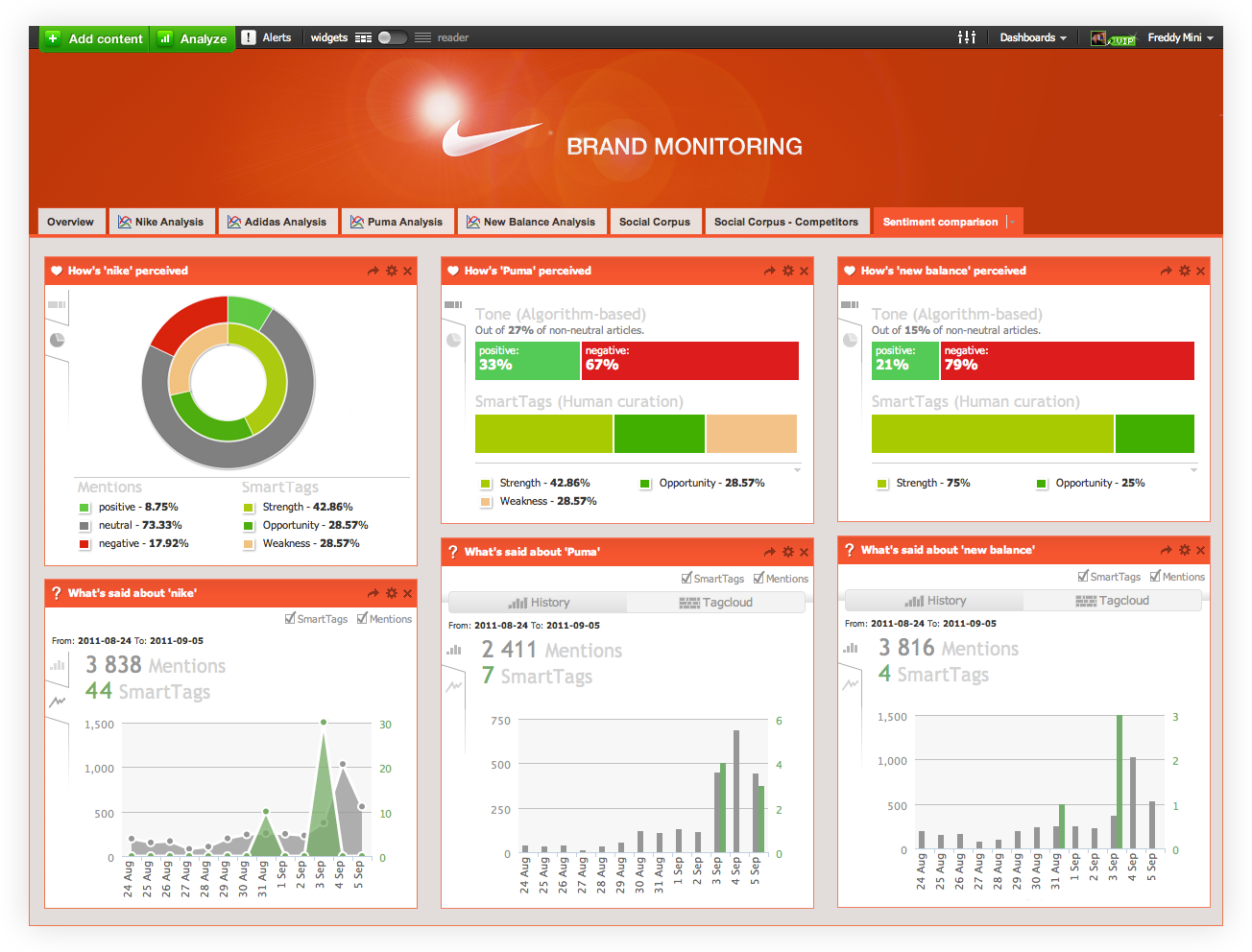Image resolution: width=1252 pixels, height=952 pixels.
Task: Switch to the Overview tab
Action: (x=70, y=222)
